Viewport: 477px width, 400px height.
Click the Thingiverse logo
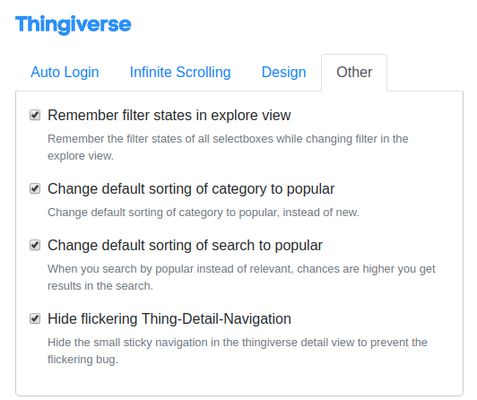73,25
